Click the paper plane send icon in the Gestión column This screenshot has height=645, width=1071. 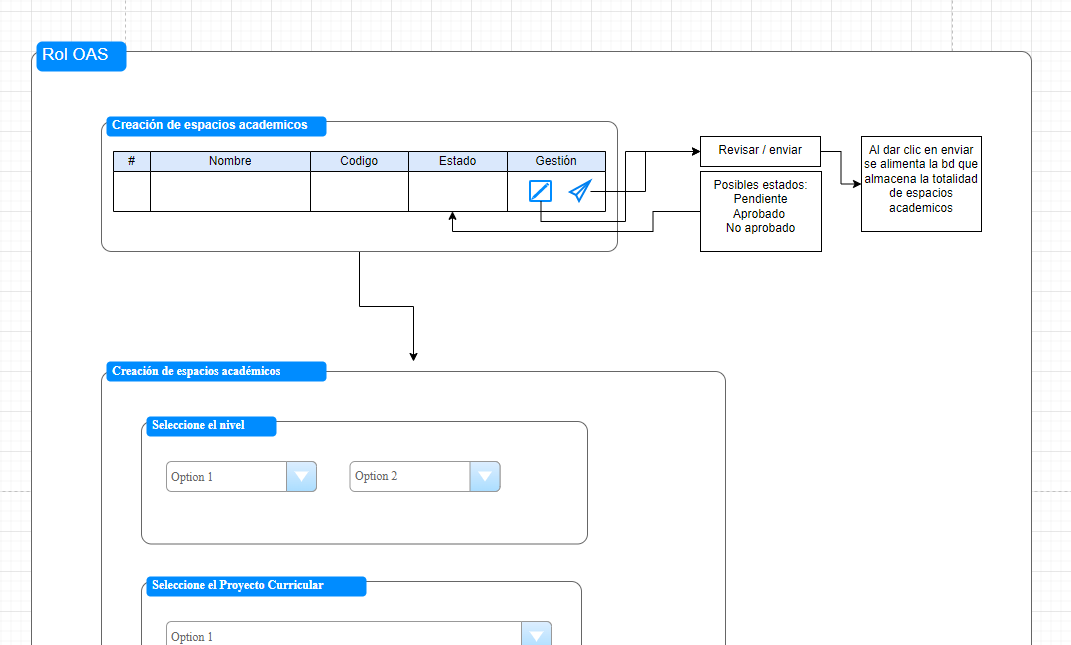click(x=580, y=190)
